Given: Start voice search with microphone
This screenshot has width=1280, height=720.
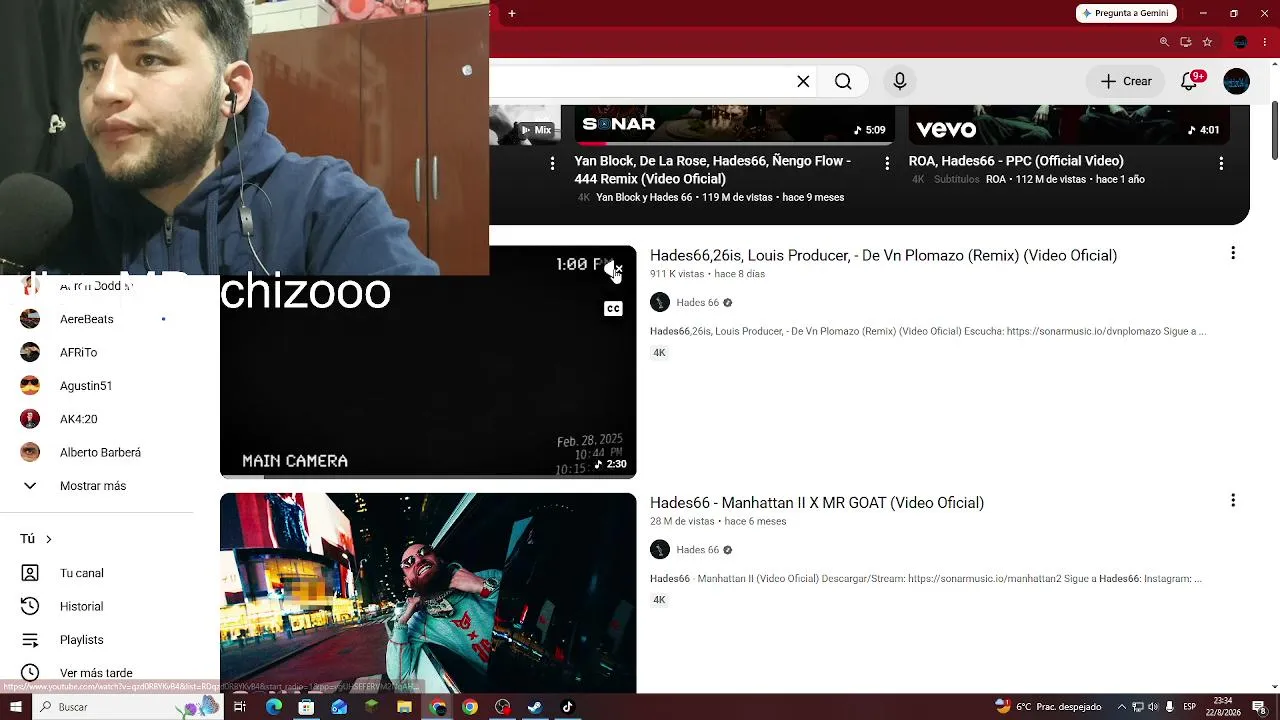Looking at the screenshot, I should [900, 81].
